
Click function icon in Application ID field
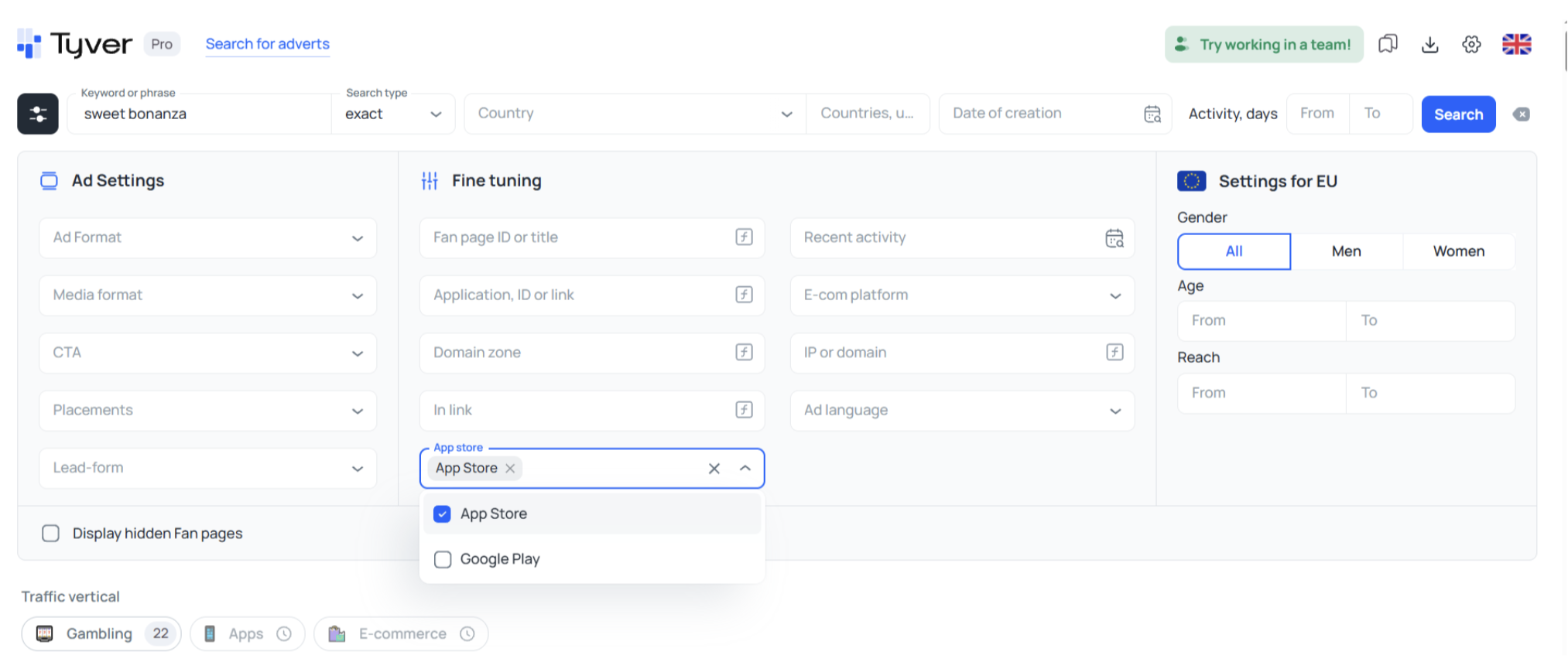[744, 295]
